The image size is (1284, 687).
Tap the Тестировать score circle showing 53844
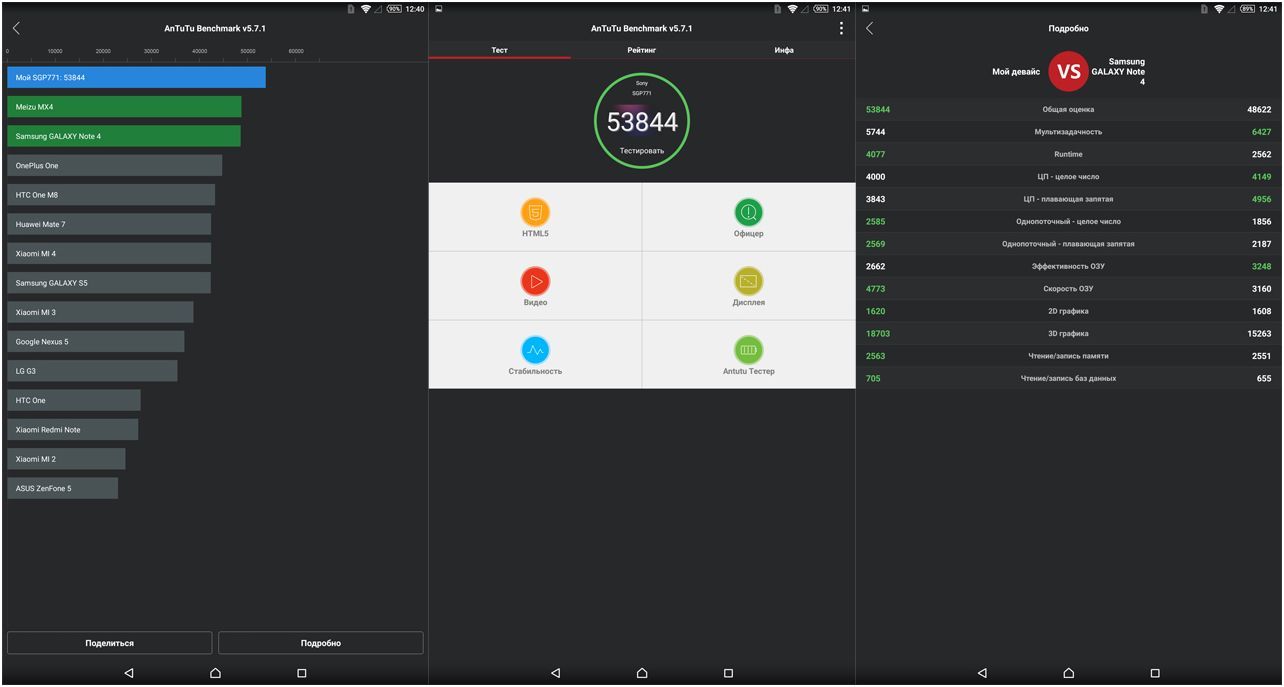pos(641,122)
